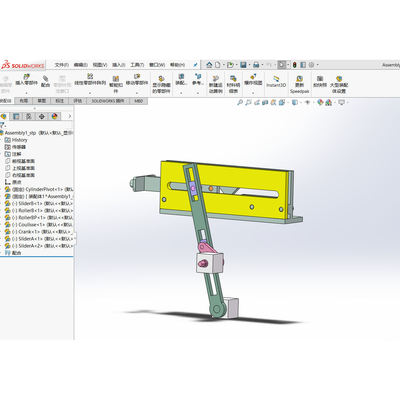Click the New document icon
The height and width of the screenshot is (400, 400).
(217, 65)
